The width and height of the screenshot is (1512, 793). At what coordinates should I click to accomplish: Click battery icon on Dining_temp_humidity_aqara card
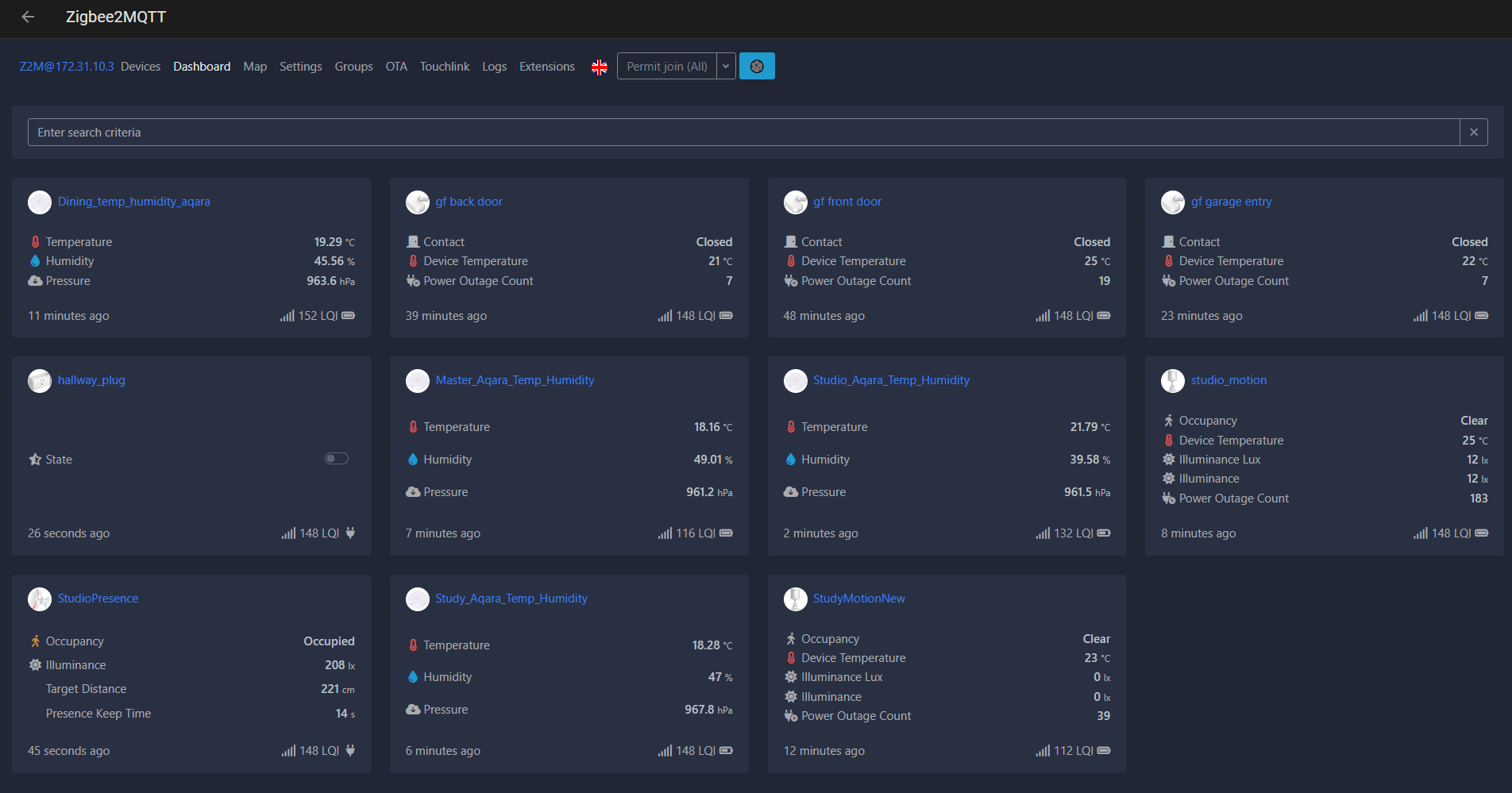coord(349,315)
